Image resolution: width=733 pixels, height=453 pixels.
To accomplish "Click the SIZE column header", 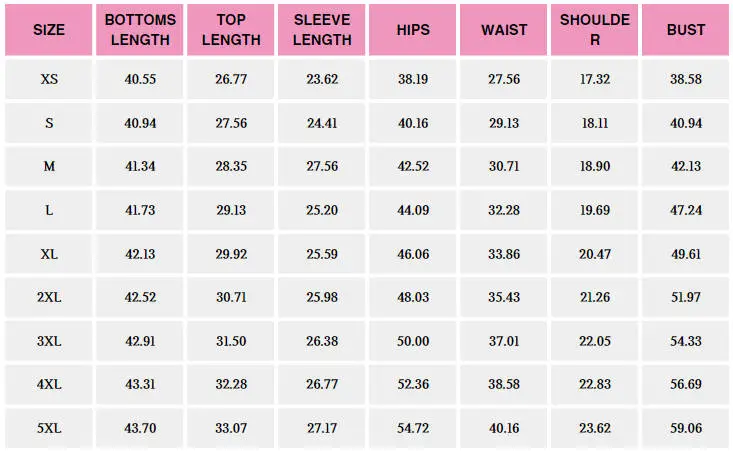I will [48, 30].
